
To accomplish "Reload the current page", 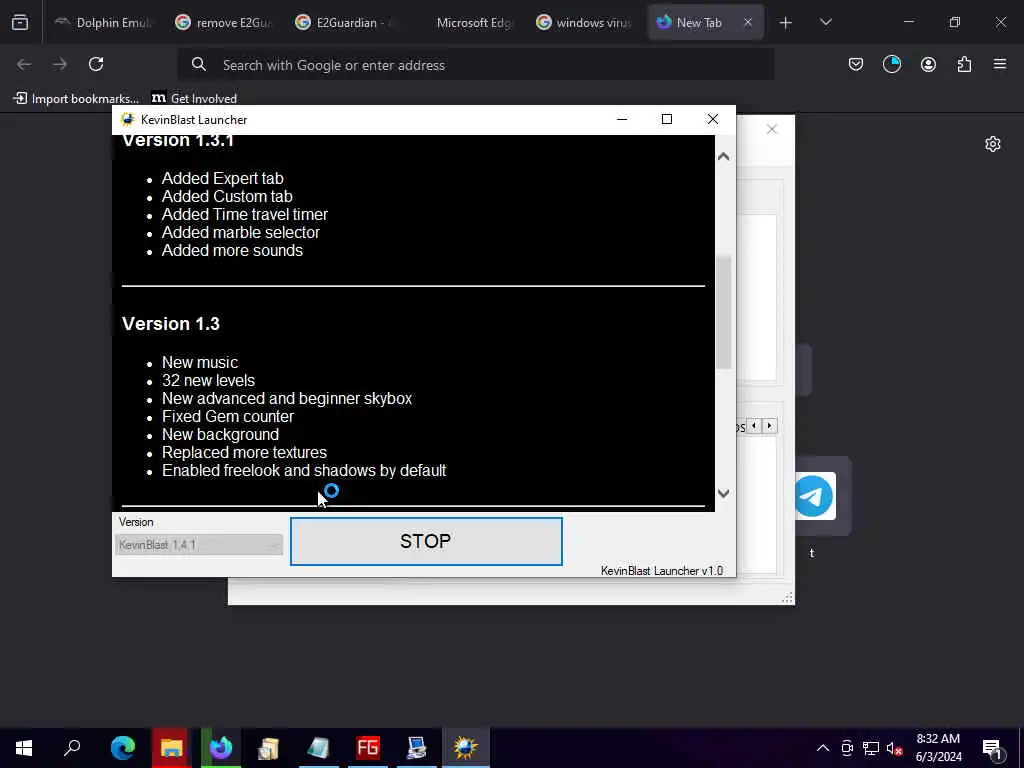I will tap(96, 64).
